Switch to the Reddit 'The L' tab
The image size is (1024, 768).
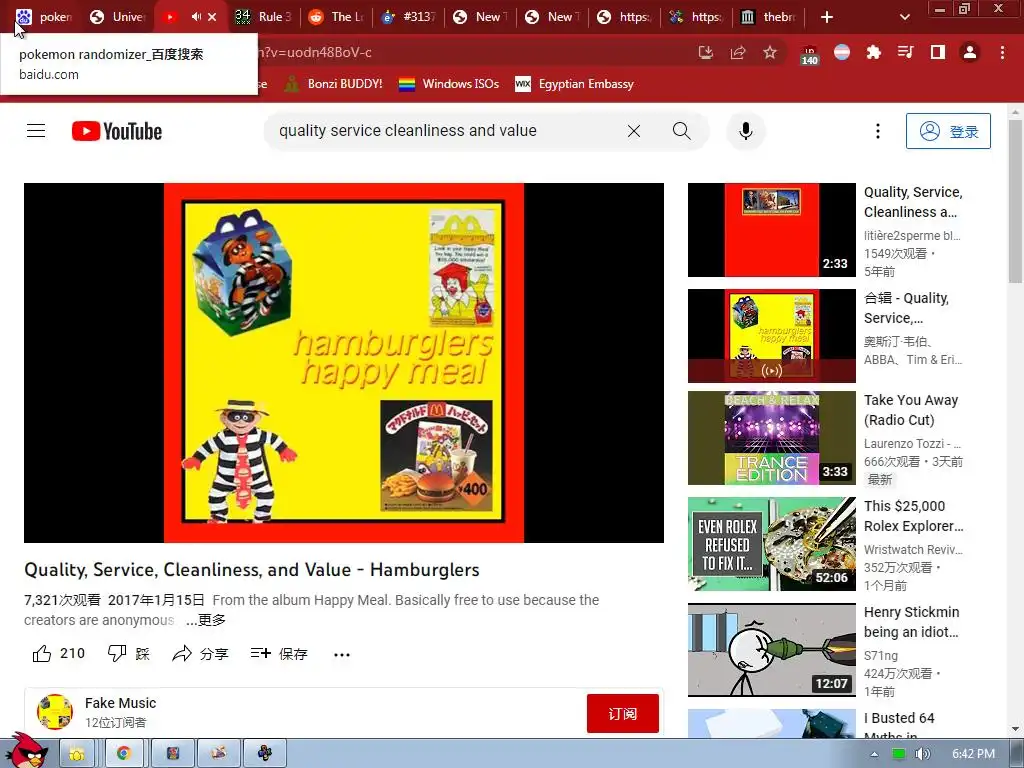tap(336, 17)
